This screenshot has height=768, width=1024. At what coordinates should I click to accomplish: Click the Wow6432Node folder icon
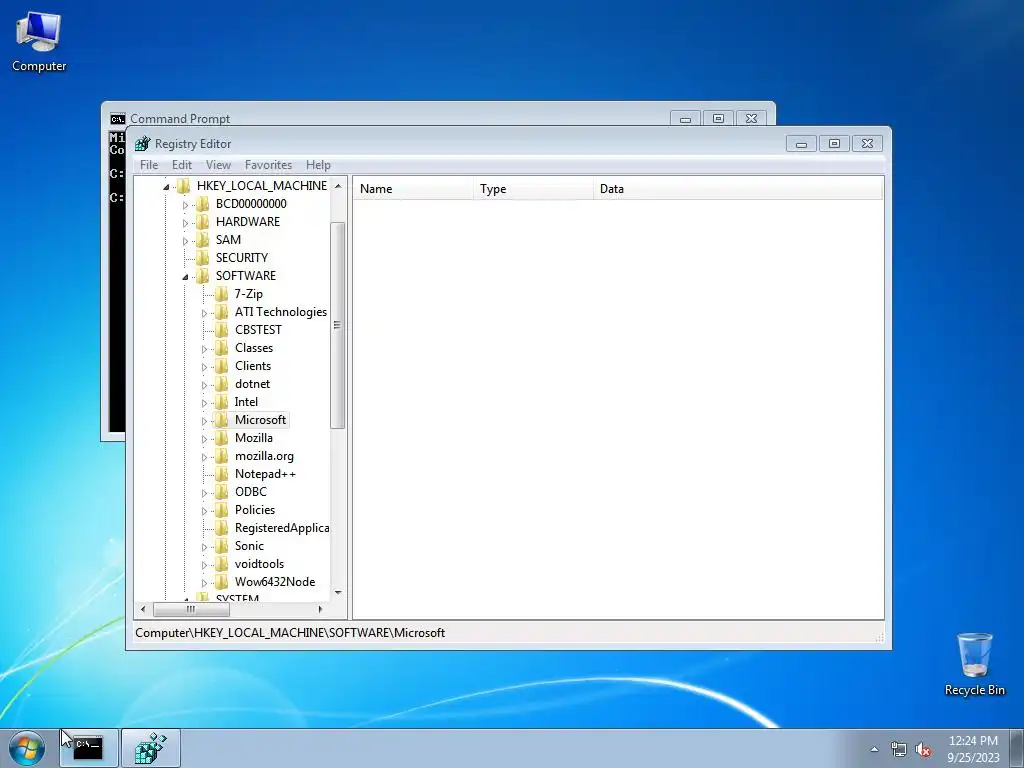pos(222,582)
